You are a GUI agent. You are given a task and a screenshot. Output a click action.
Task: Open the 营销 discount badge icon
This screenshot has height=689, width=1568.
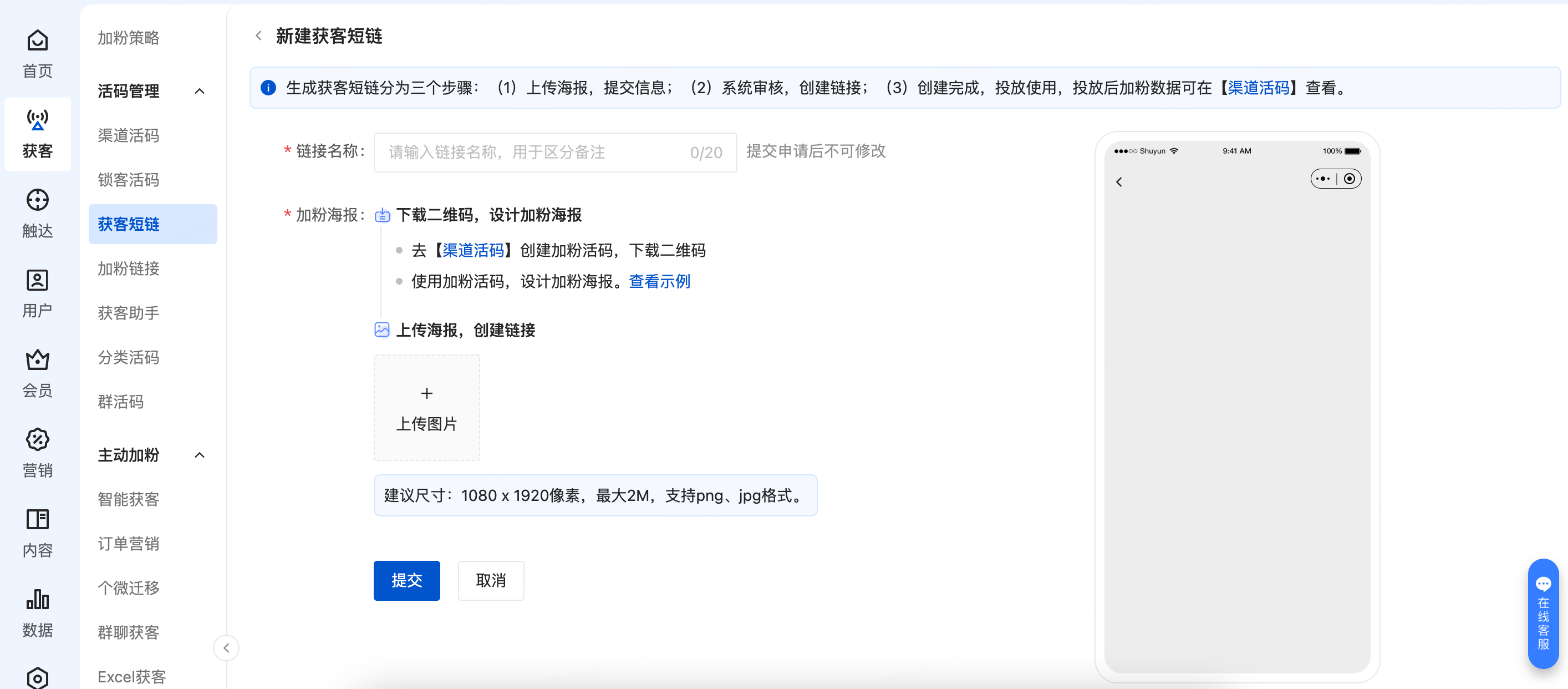pos(37,440)
